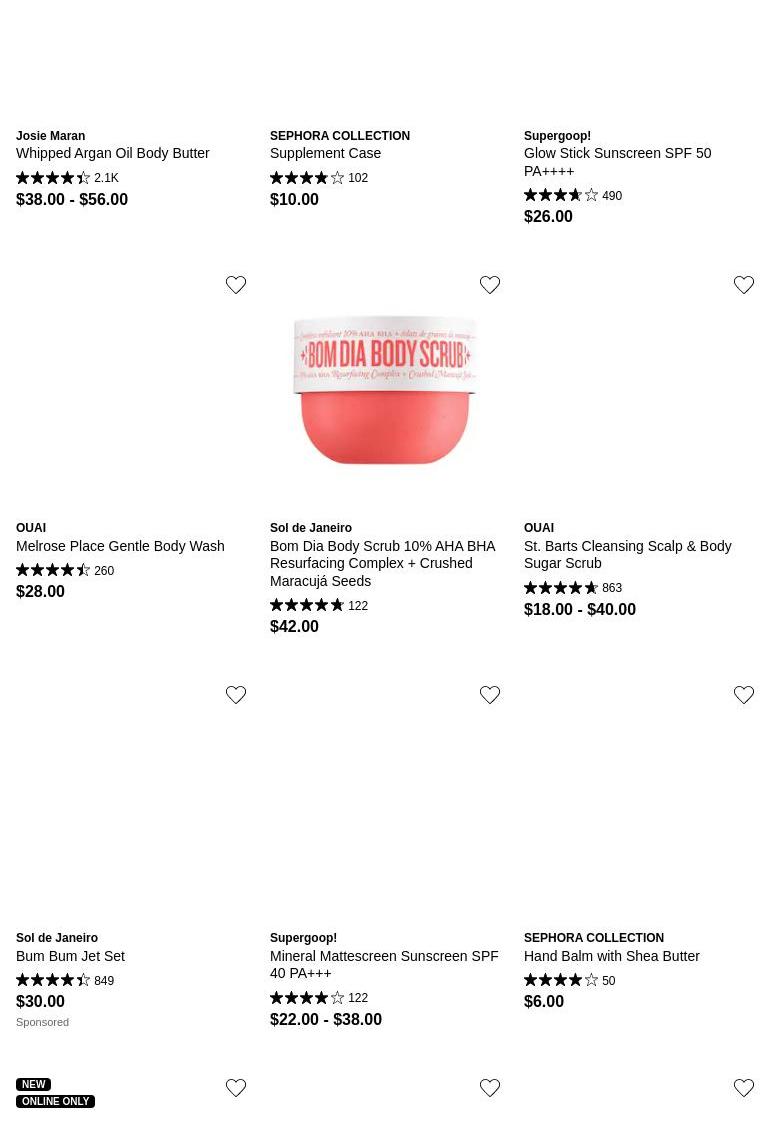
Task: Open Bom Dia Body Scrub product title
Action: pyautogui.click(x=382, y=563)
